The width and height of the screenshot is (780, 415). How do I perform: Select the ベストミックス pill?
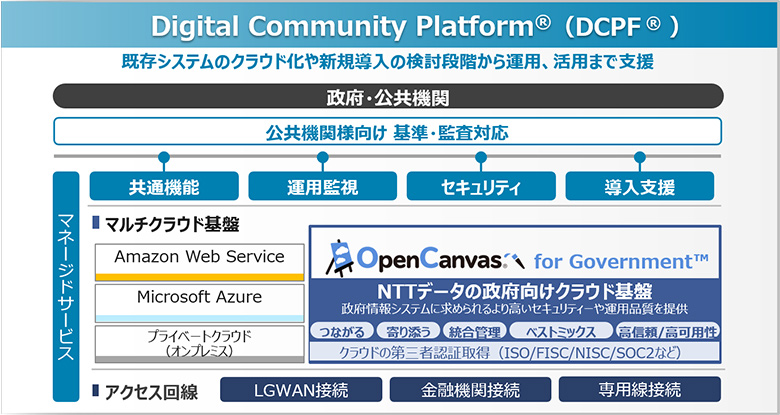coord(561,331)
